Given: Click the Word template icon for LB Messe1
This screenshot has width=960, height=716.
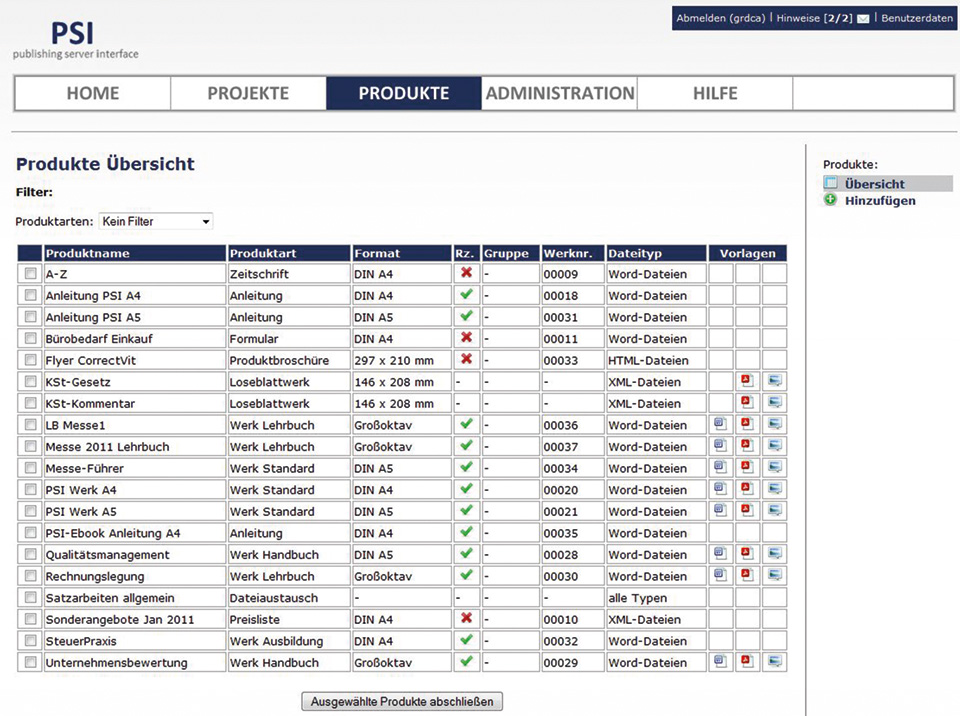Looking at the screenshot, I should click(720, 425).
